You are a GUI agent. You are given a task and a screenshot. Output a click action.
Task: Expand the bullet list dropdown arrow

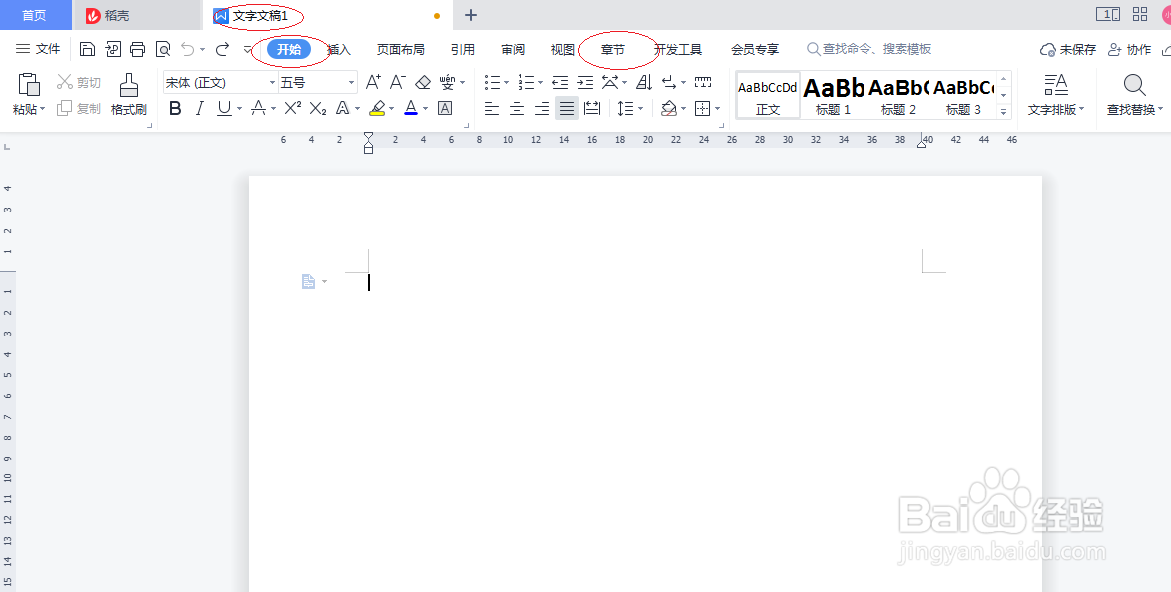click(506, 83)
